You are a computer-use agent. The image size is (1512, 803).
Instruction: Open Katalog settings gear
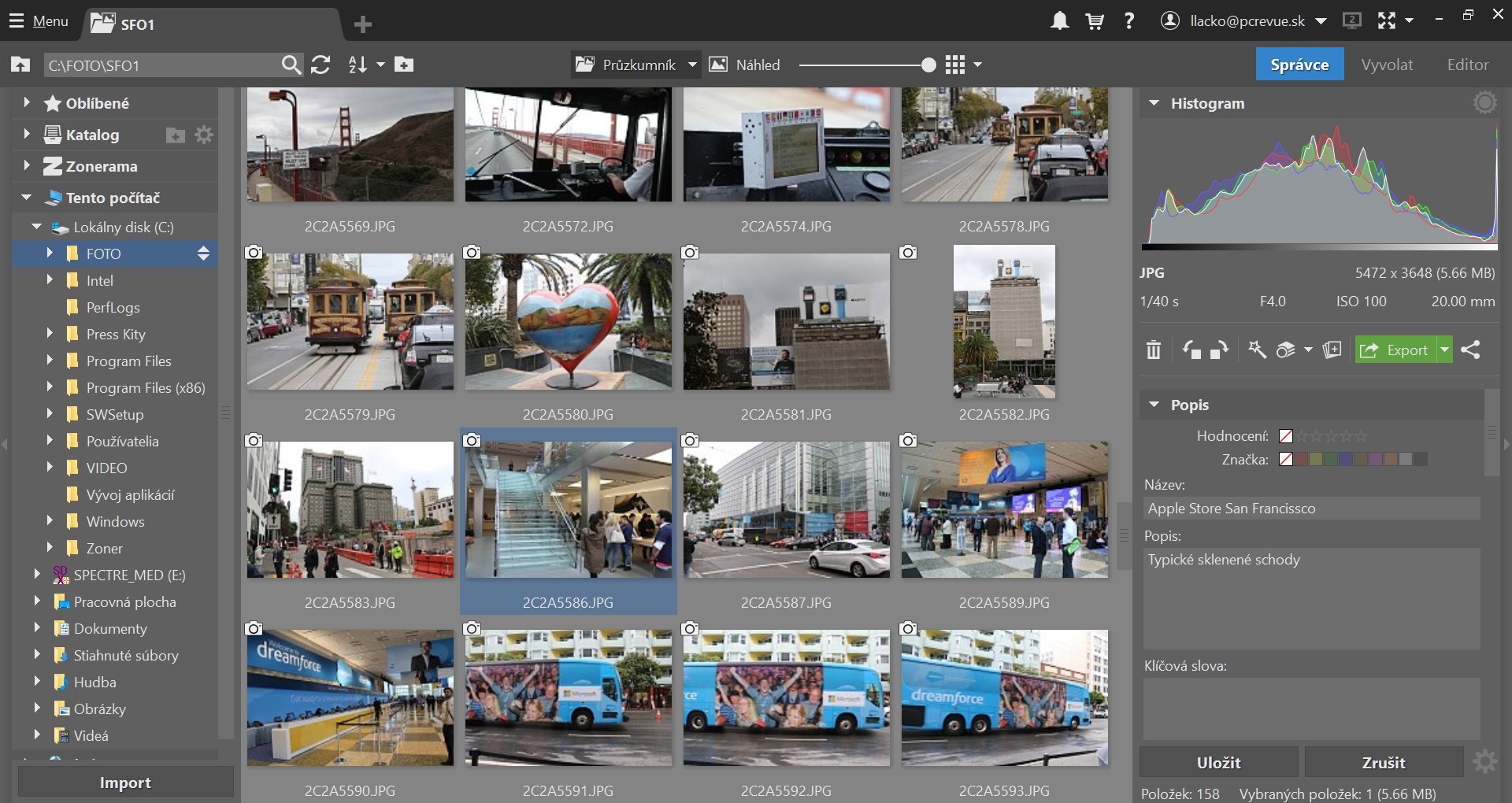[204, 135]
